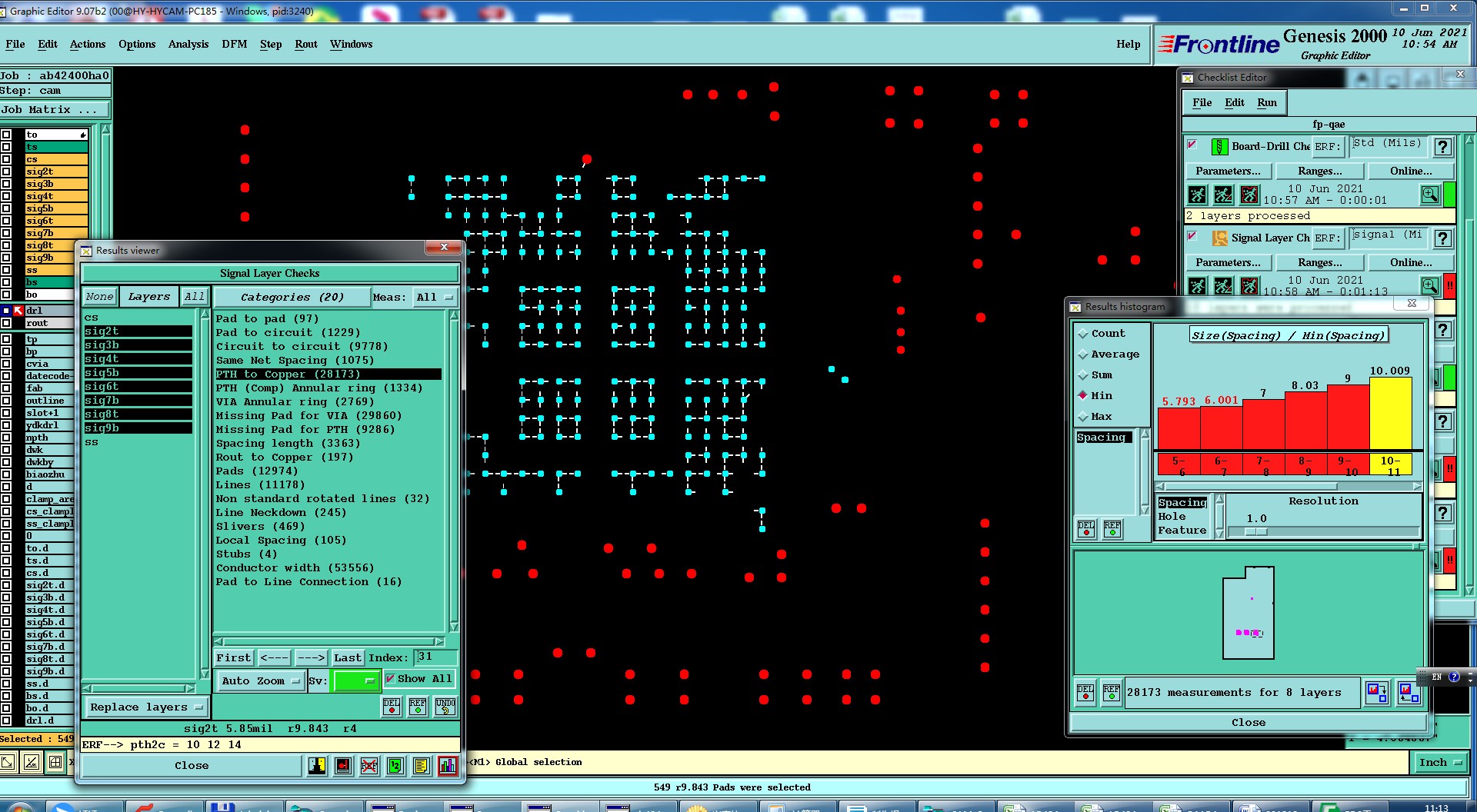The height and width of the screenshot is (812, 1477).
Task: Click the grid tool icon at bottom left
Action: click(x=55, y=762)
